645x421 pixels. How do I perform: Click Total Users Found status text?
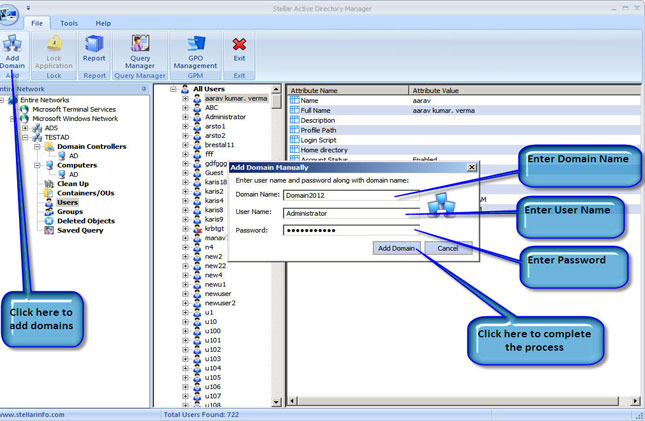201,415
